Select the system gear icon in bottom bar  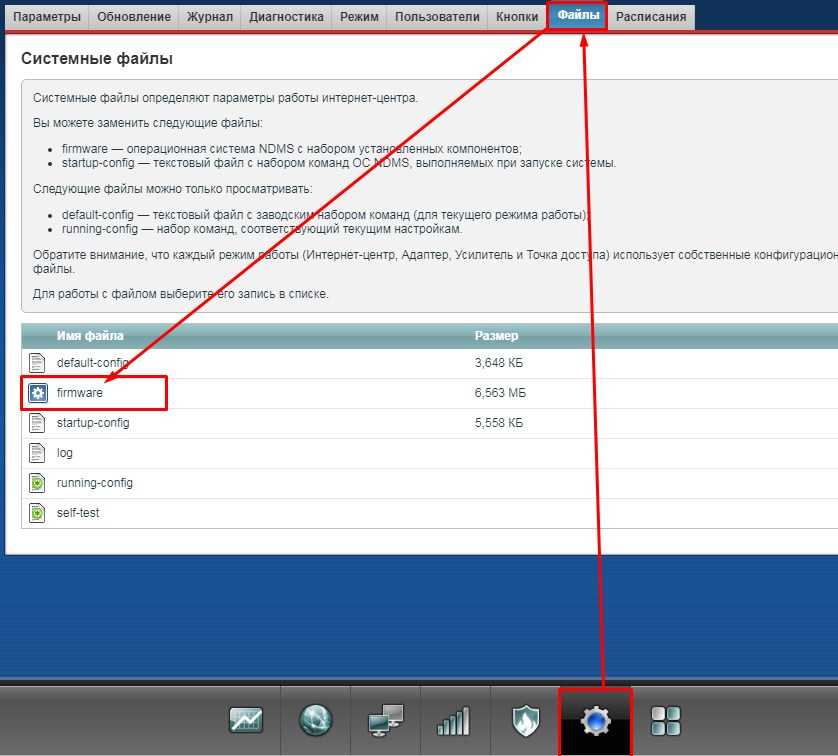595,720
